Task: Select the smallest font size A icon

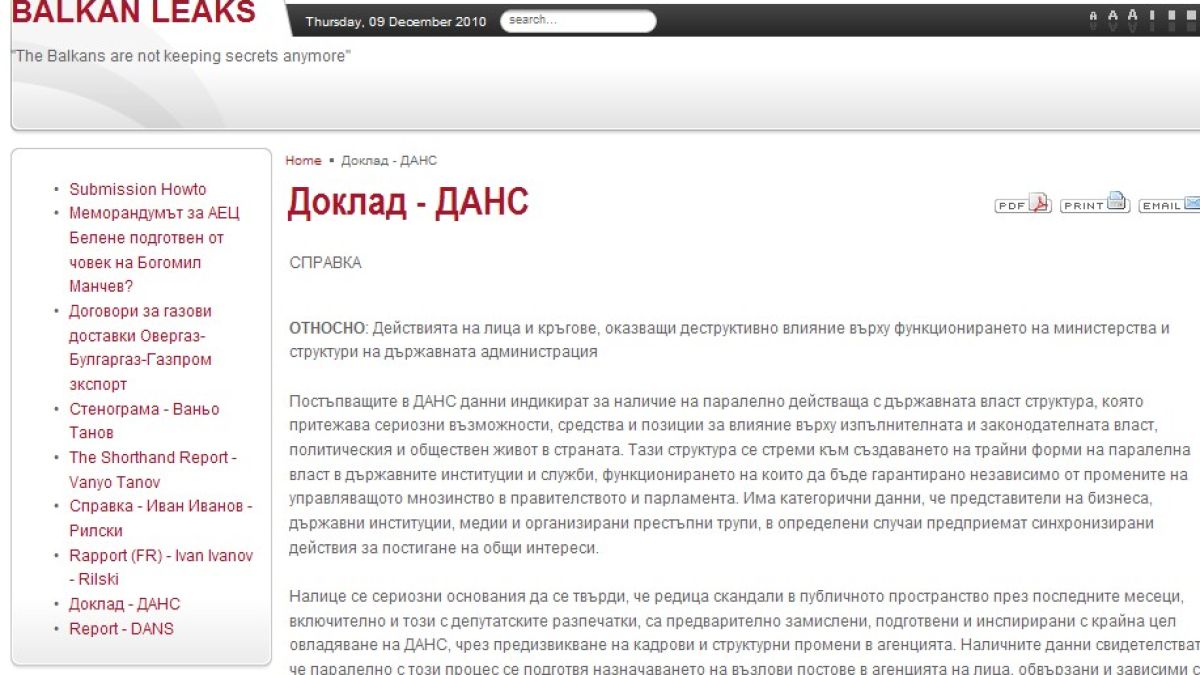Action: pyautogui.click(x=1094, y=18)
